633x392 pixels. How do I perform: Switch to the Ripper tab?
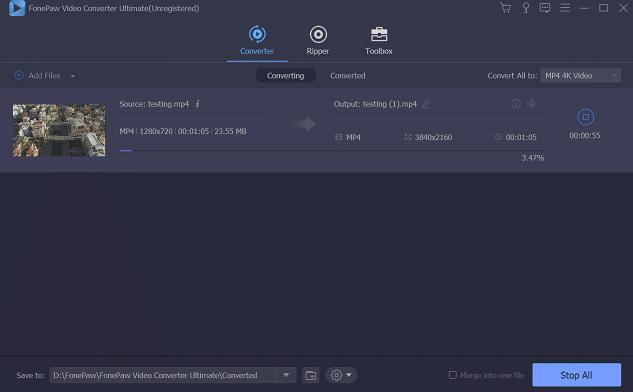318,40
